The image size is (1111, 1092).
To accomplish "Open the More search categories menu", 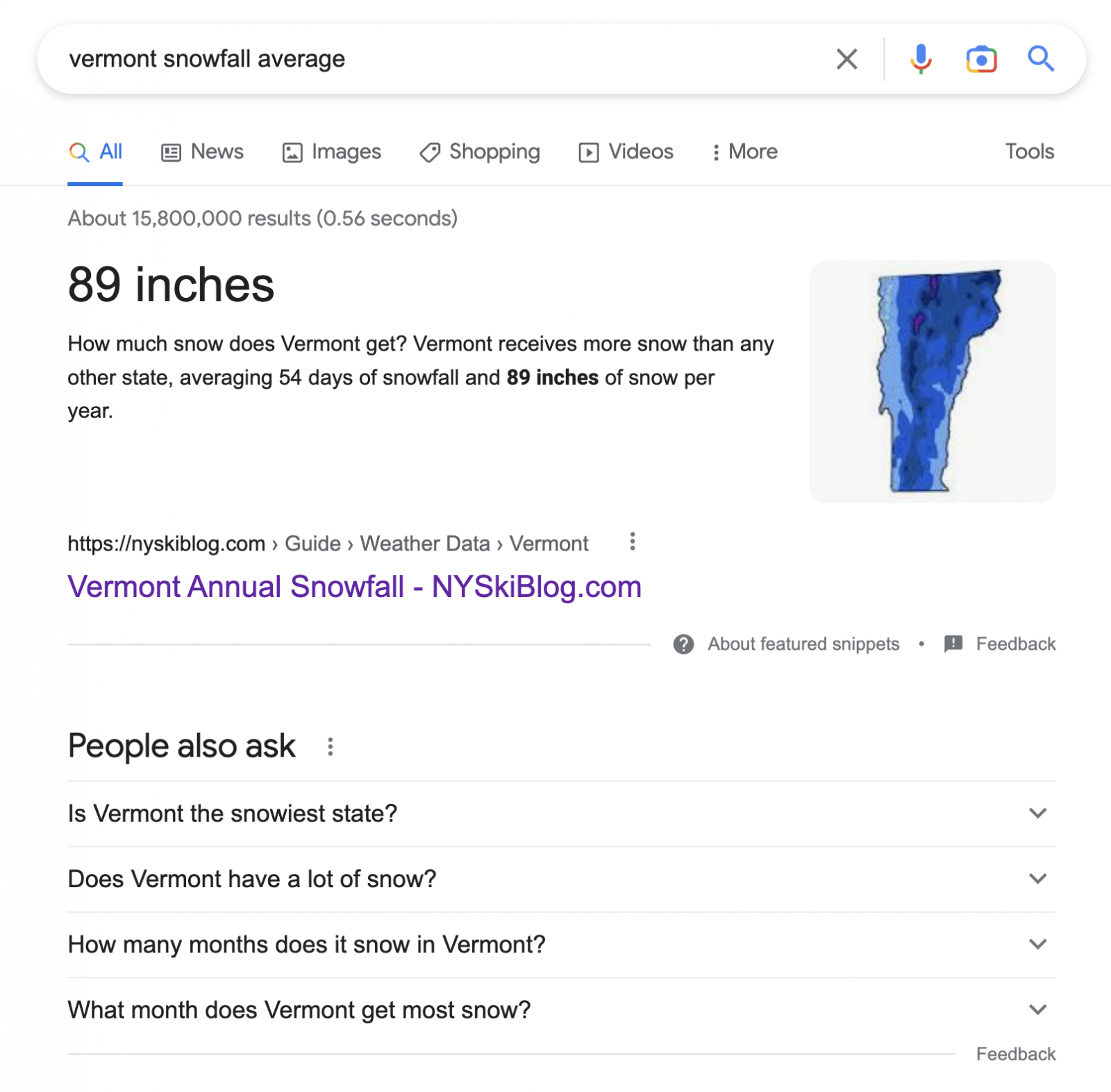I will [x=745, y=152].
